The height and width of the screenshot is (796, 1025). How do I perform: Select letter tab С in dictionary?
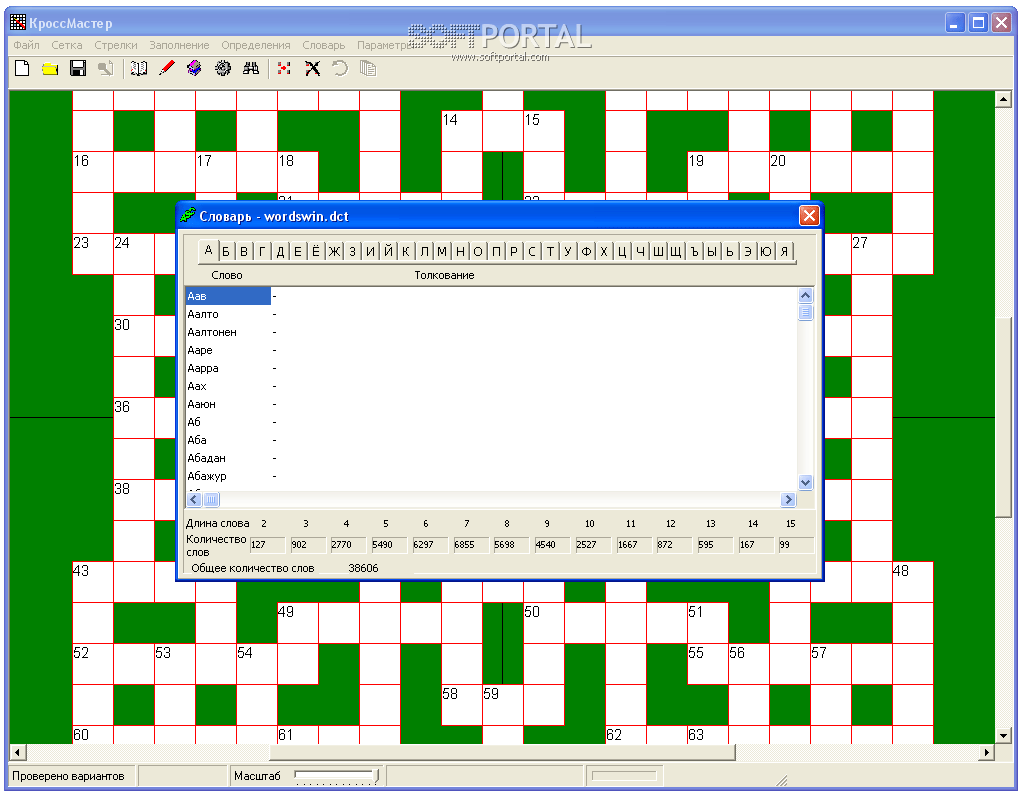point(532,252)
